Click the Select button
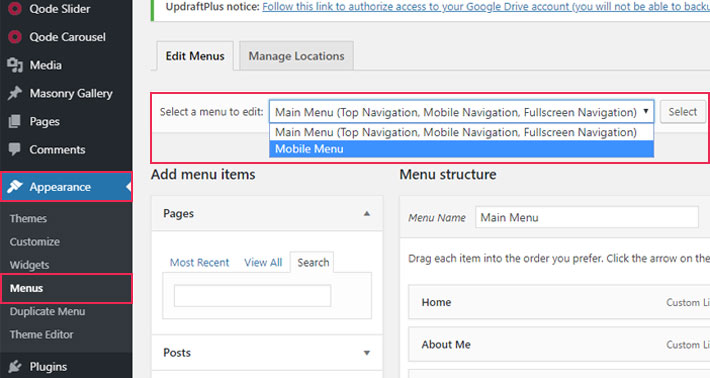The height and width of the screenshot is (378, 710). pyautogui.click(x=682, y=112)
